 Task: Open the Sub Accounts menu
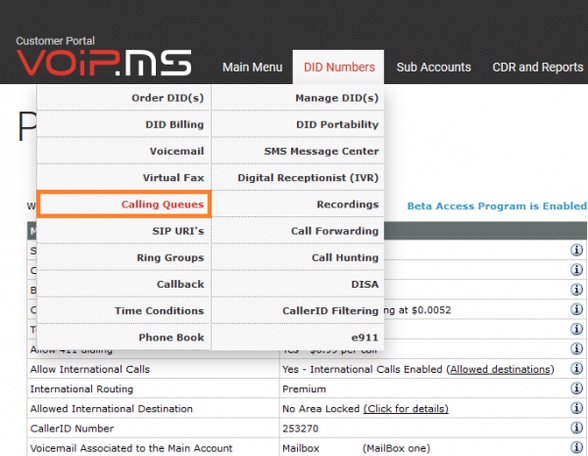pyautogui.click(x=434, y=67)
